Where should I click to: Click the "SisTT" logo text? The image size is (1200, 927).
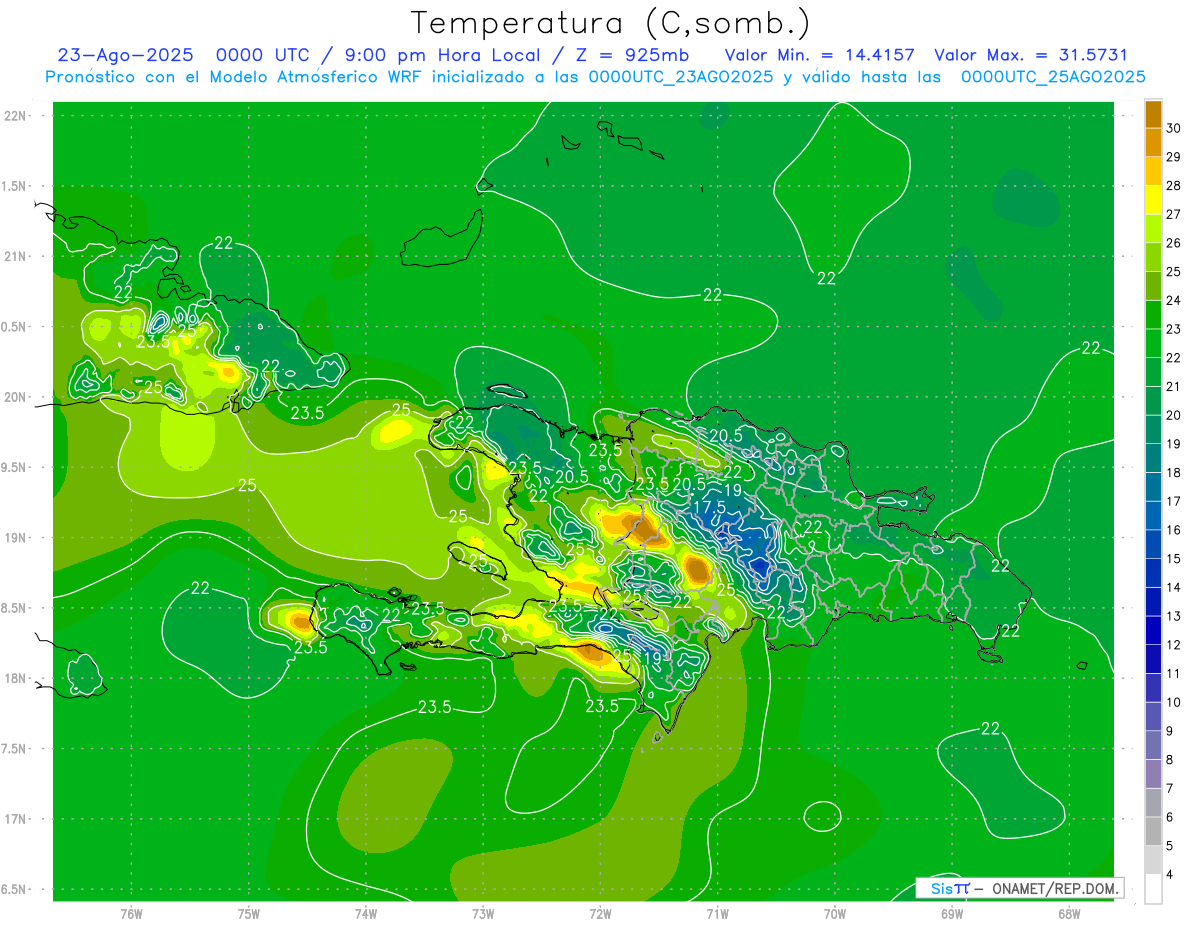950,888
